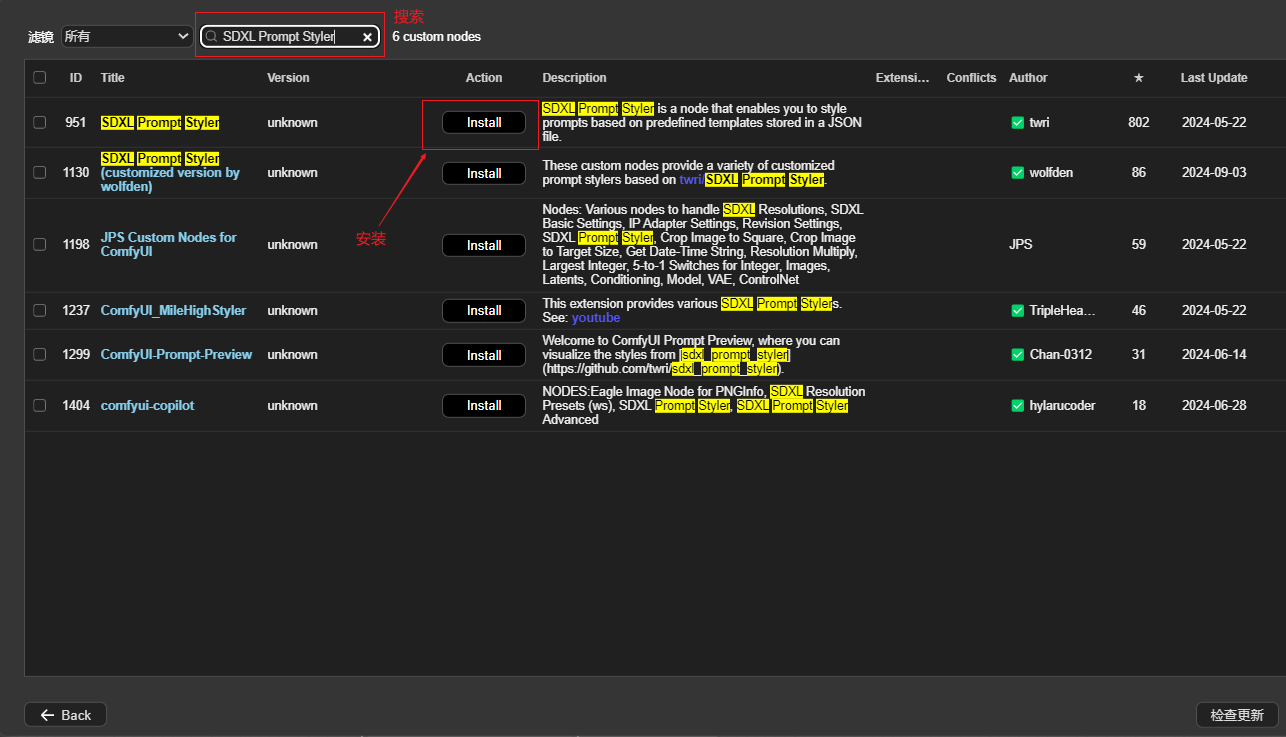Viewport: 1286px width, 737px height.
Task: Click the 2024-06-14 update date
Action: pyautogui.click(x=1214, y=354)
